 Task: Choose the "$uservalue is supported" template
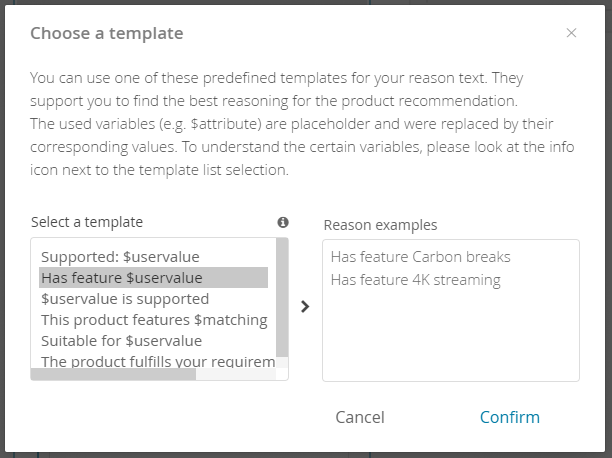(125, 299)
